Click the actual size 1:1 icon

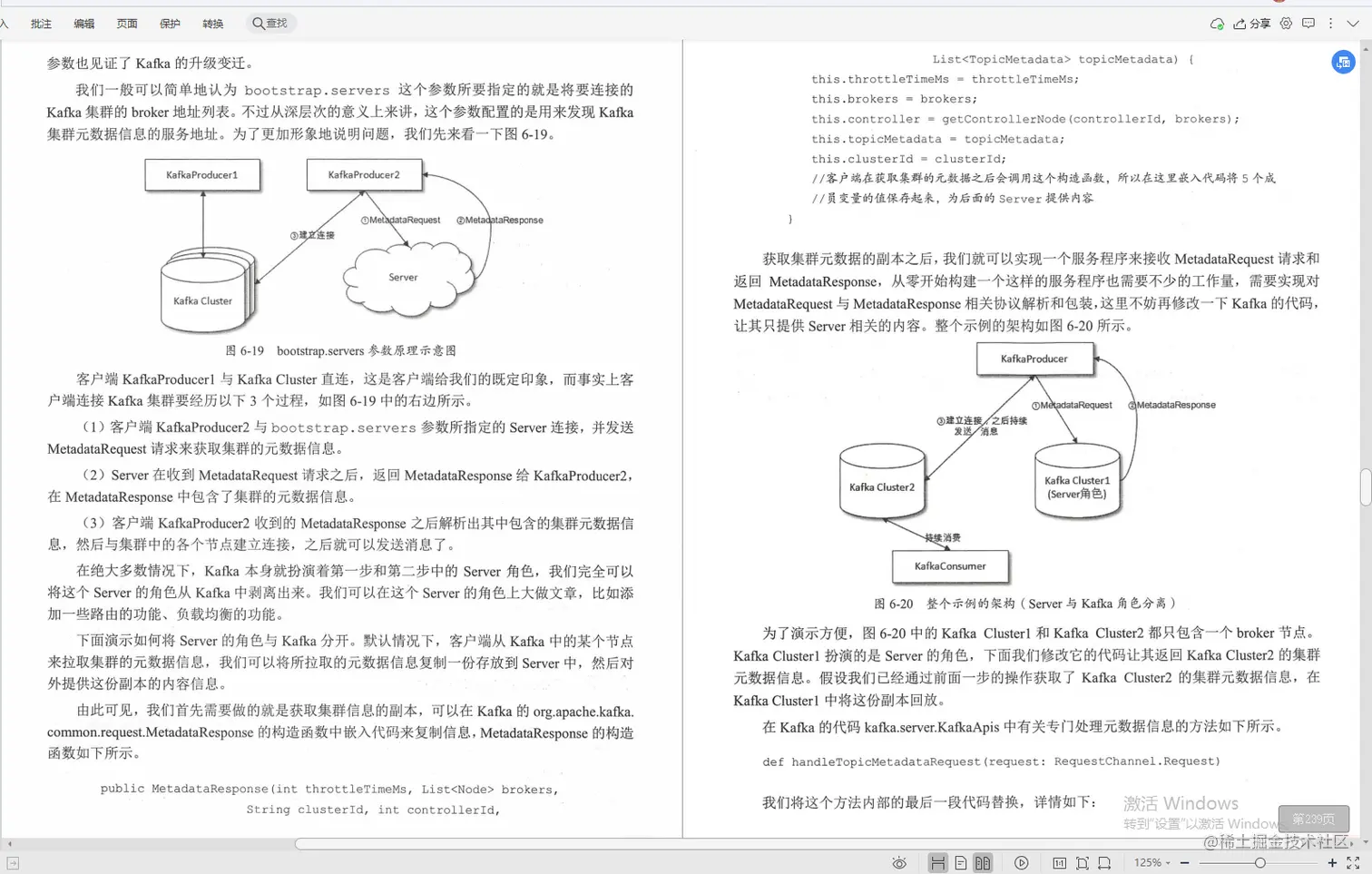pyautogui.click(x=1059, y=862)
